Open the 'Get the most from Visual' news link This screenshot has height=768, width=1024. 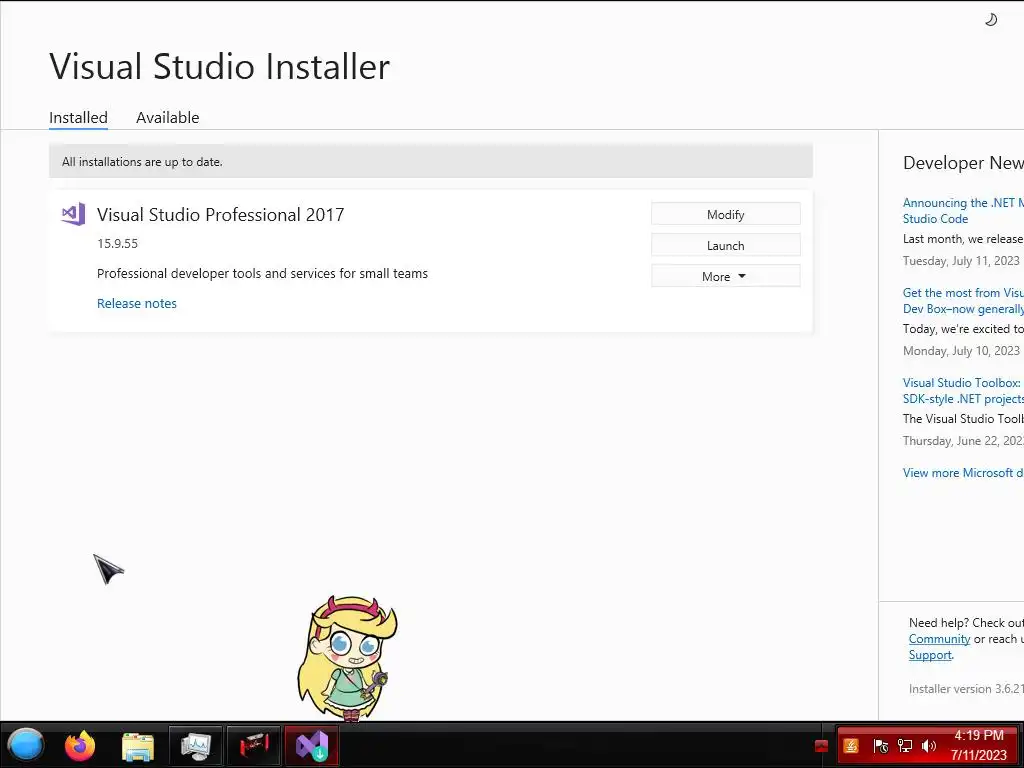[x=963, y=300]
